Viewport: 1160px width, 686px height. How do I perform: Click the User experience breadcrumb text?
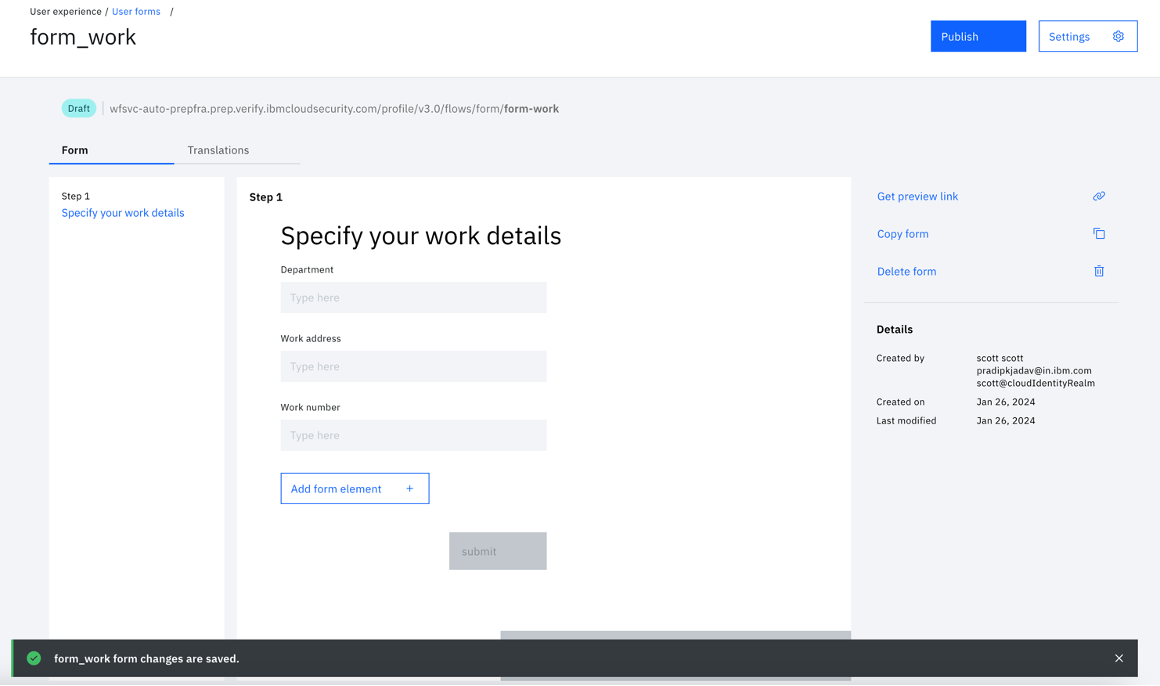click(66, 12)
